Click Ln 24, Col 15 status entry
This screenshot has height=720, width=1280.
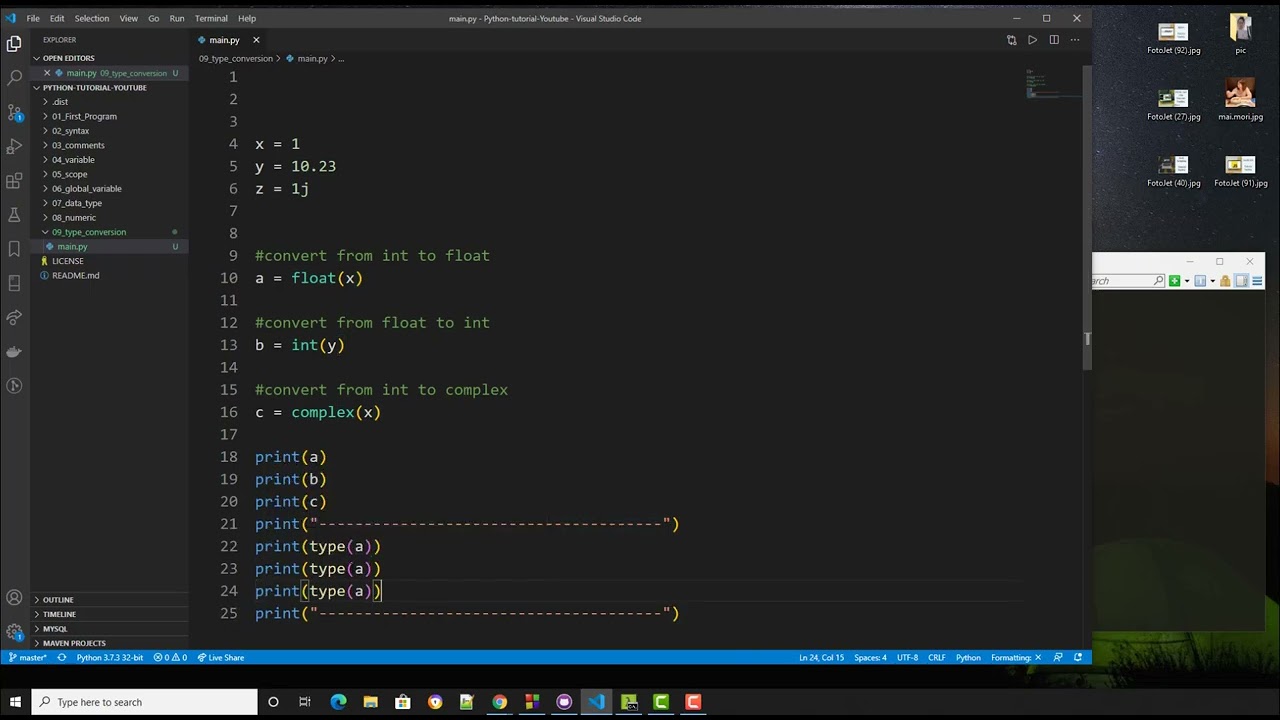click(821, 658)
